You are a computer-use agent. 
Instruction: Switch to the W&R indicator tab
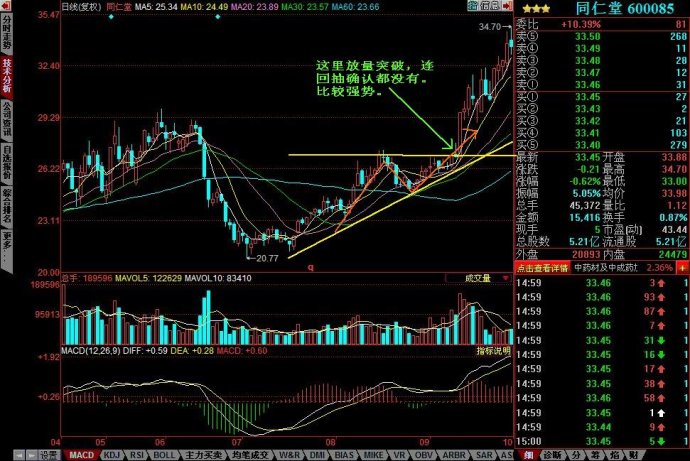pos(289,455)
